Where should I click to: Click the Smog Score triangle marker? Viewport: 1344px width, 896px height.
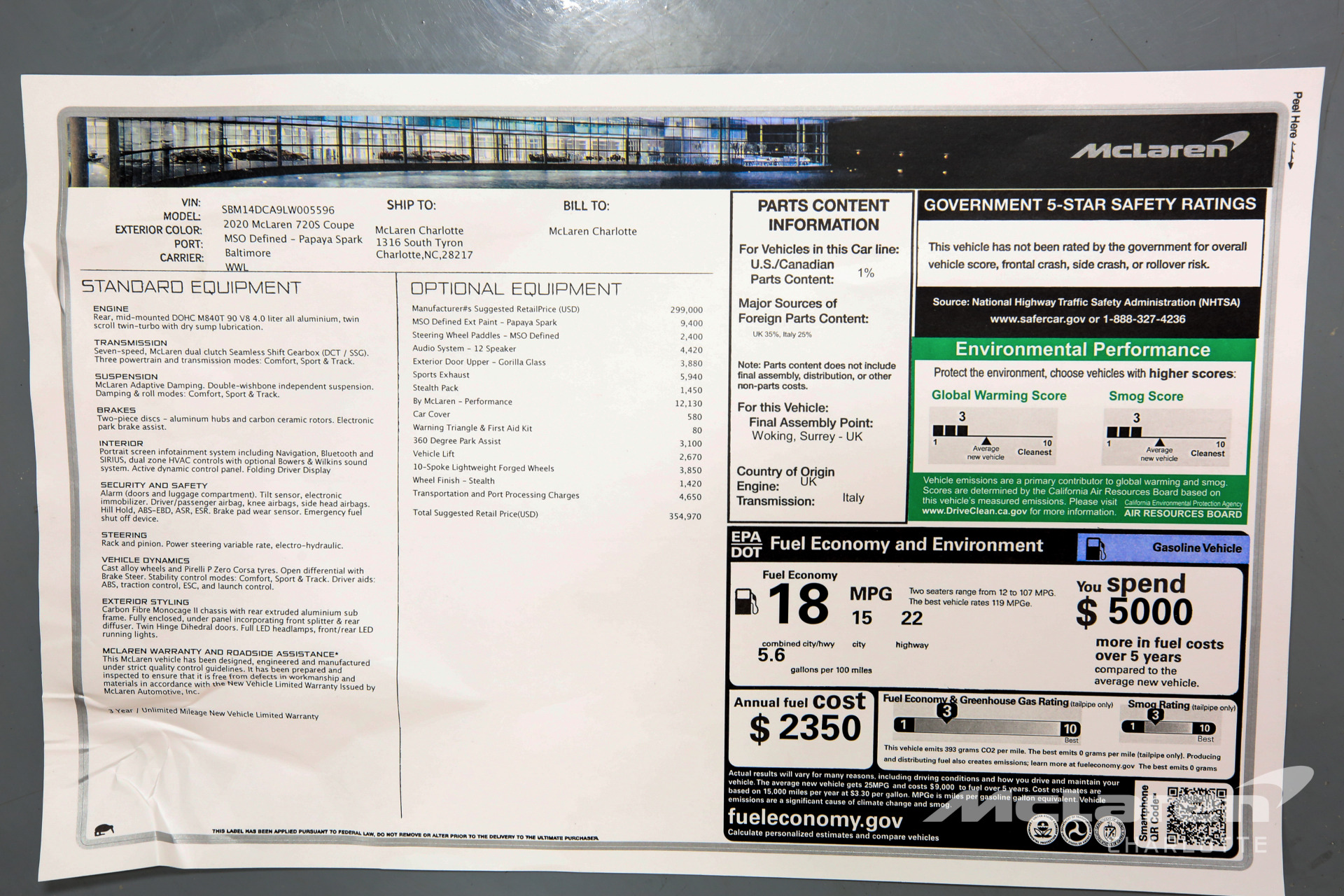pos(1159,442)
